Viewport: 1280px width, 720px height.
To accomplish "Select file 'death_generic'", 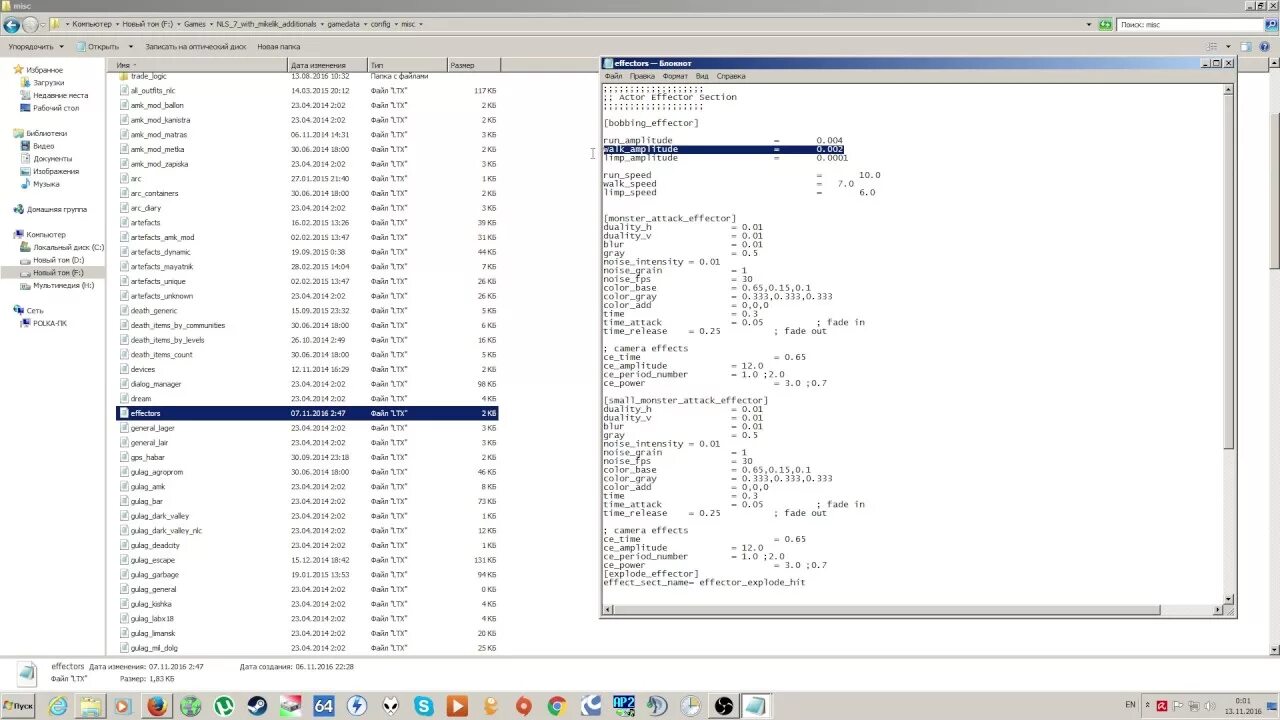I will (x=307, y=311).
